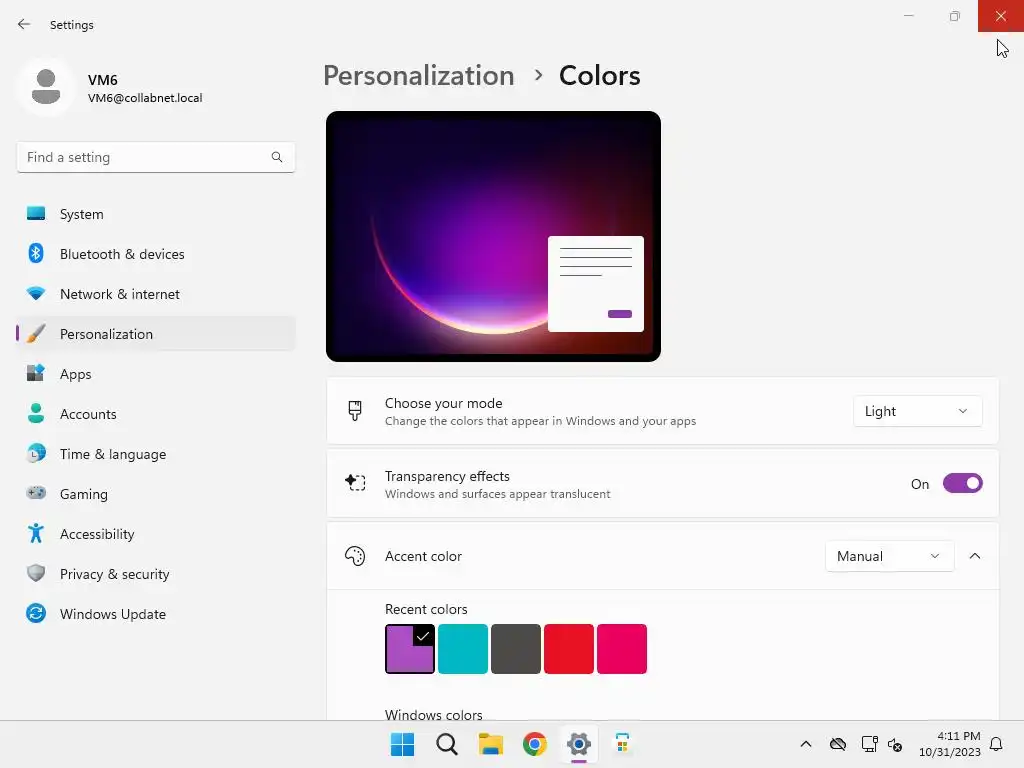The height and width of the screenshot is (768, 1024).
Task: Click the Apps icon in sidebar
Action: click(36, 374)
